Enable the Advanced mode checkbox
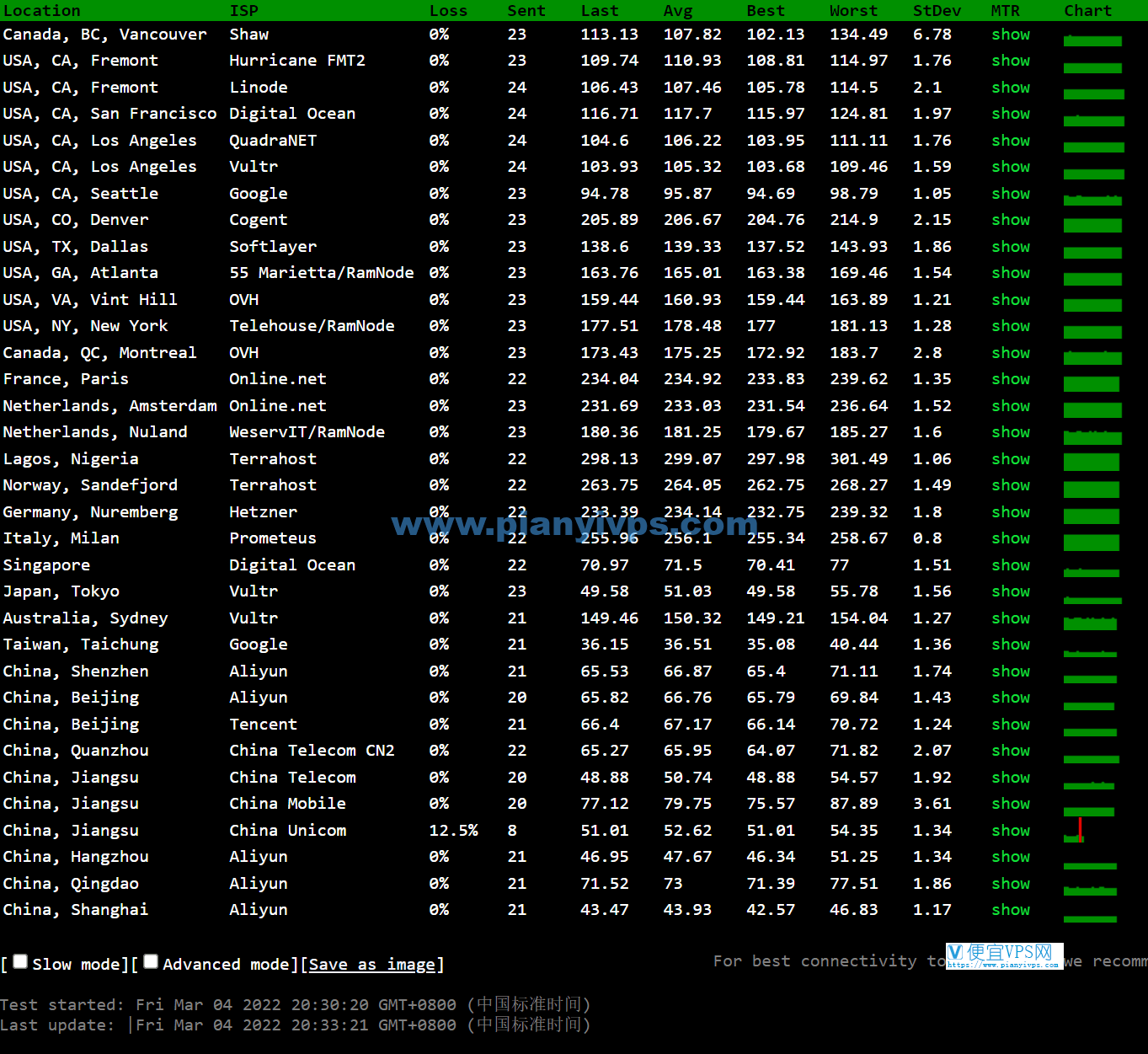 click(x=151, y=961)
